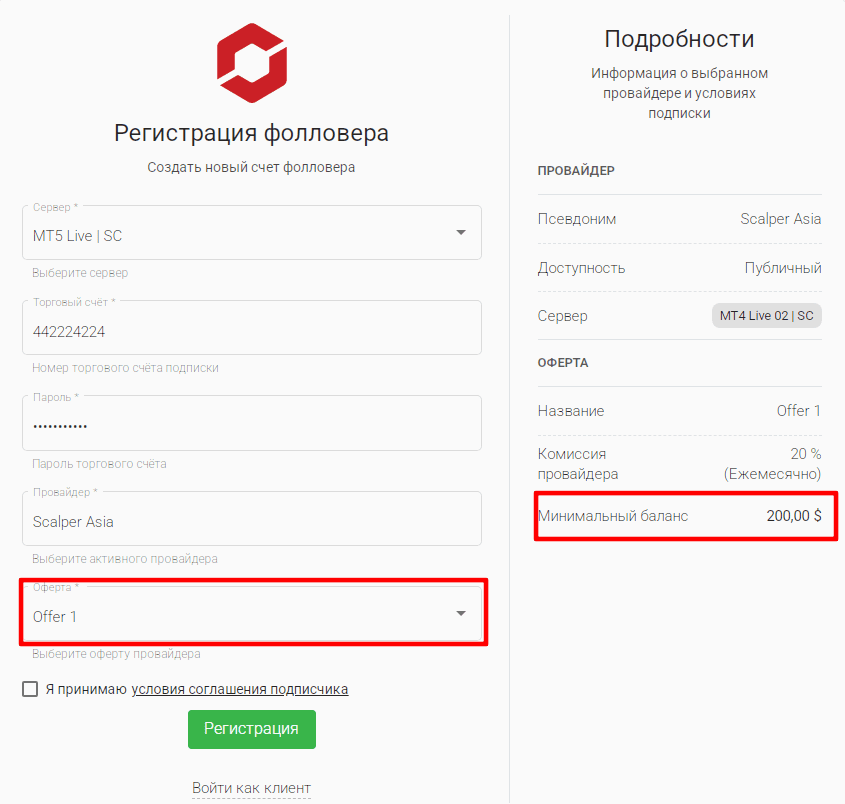Click the Публичный availability value

pyautogui.click(x=783, y=268)
